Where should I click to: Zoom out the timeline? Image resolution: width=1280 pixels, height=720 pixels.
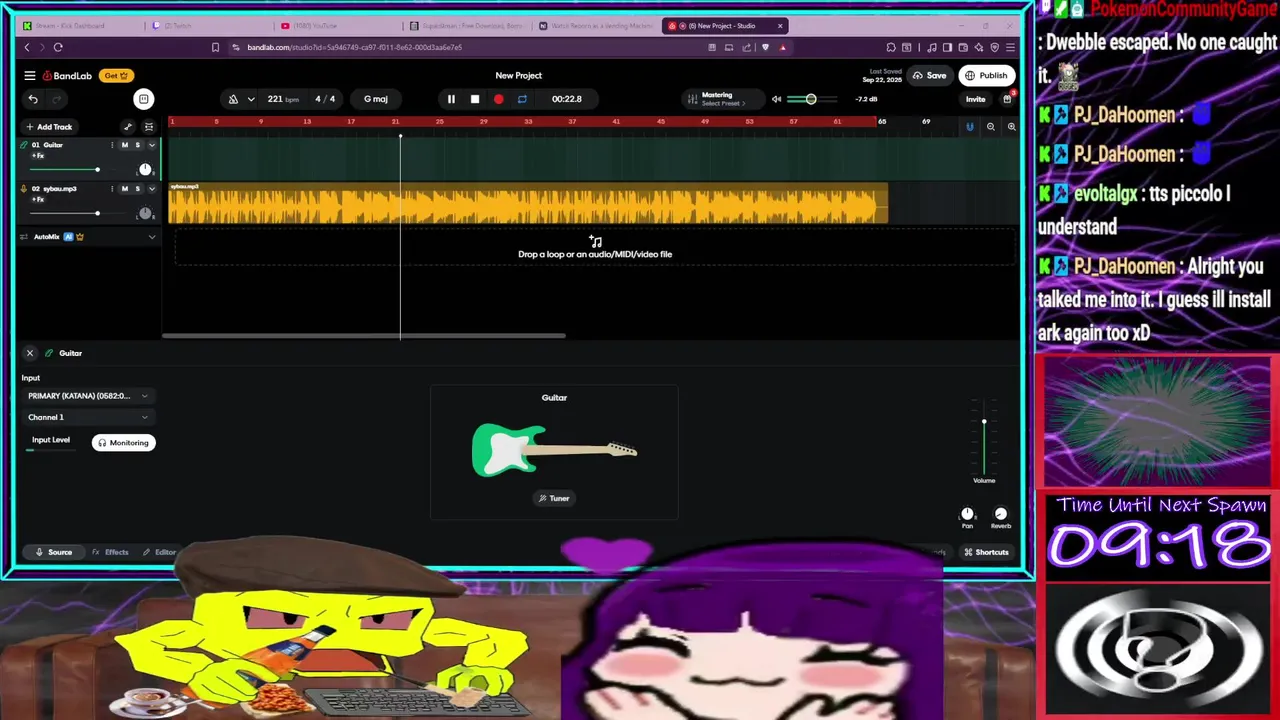click(x=991, y=127)
